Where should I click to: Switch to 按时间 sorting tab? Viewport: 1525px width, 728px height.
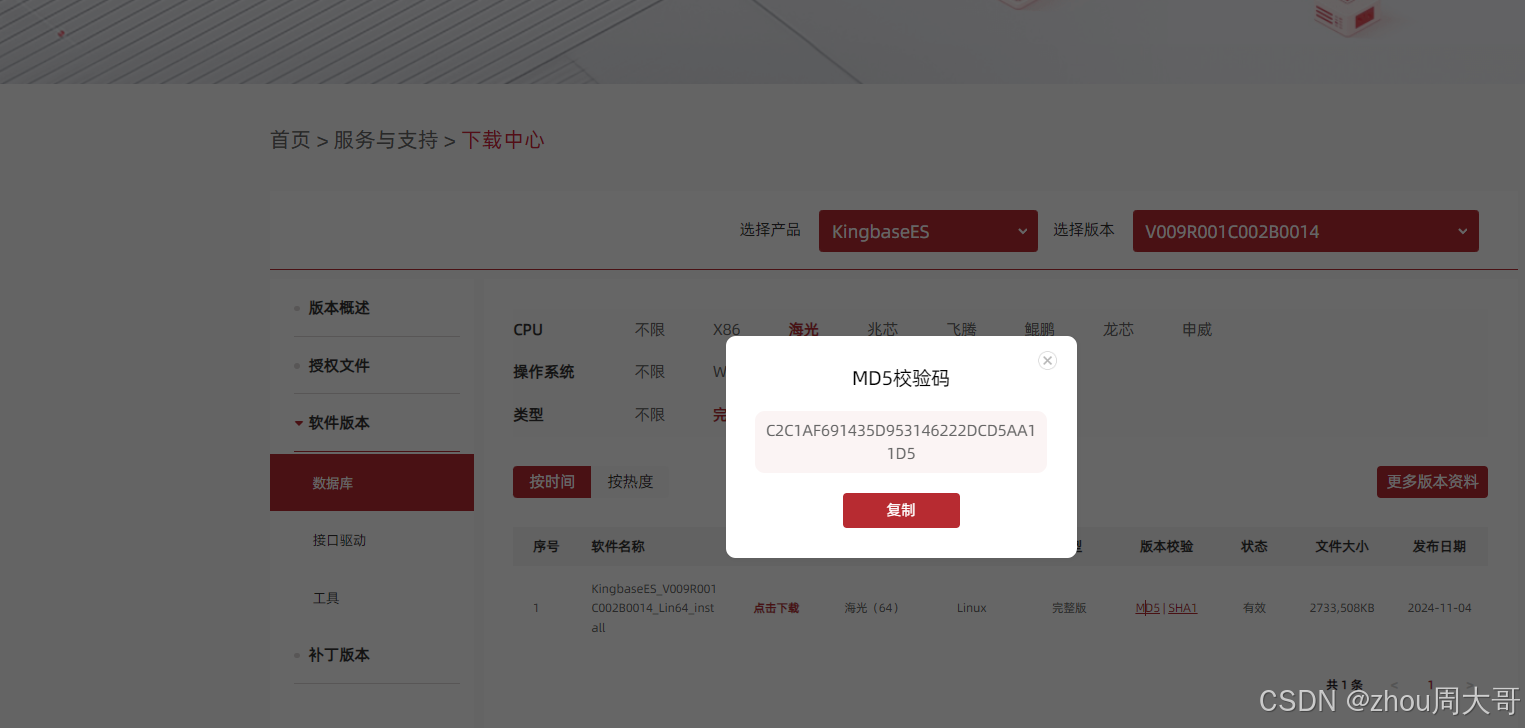(552, 482)
